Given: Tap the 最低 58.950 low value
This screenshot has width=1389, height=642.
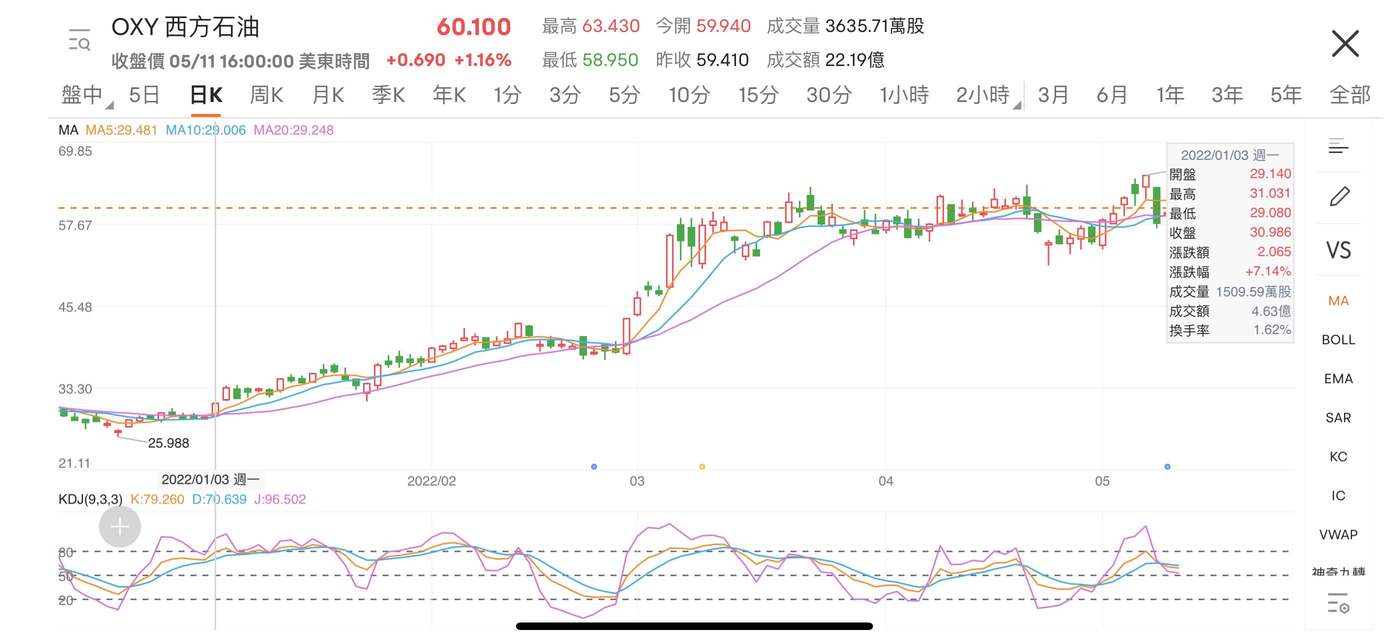Looking at the screenshot, I should pos(590,60).
